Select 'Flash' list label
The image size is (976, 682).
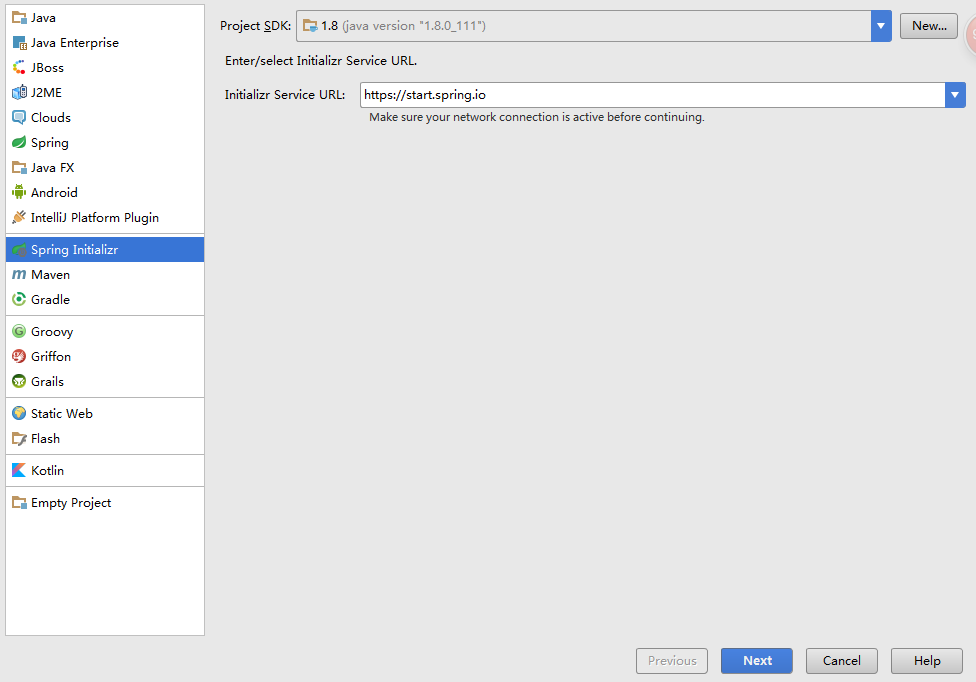click(x=45, y=439)
